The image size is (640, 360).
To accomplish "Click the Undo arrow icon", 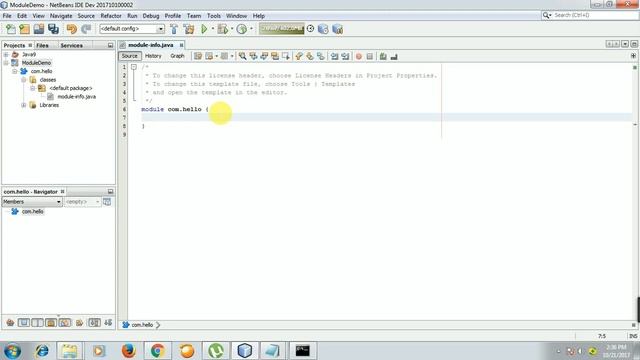I will click(x=72, y=29).
